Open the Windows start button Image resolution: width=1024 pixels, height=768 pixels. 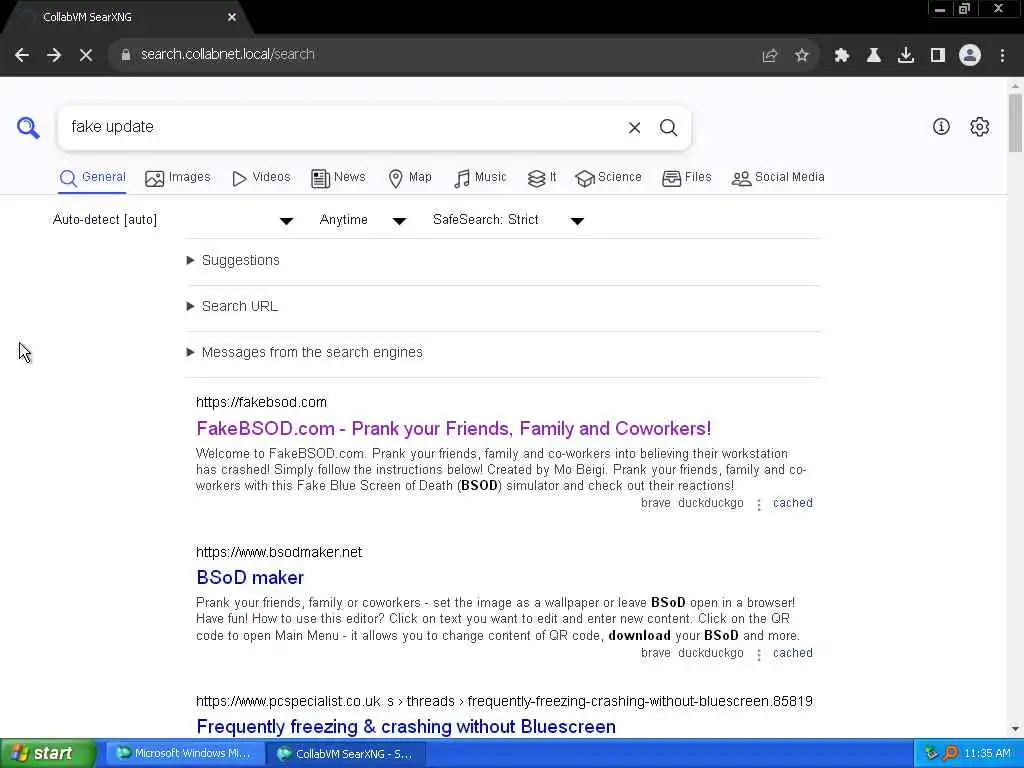(x=47, y=753)
